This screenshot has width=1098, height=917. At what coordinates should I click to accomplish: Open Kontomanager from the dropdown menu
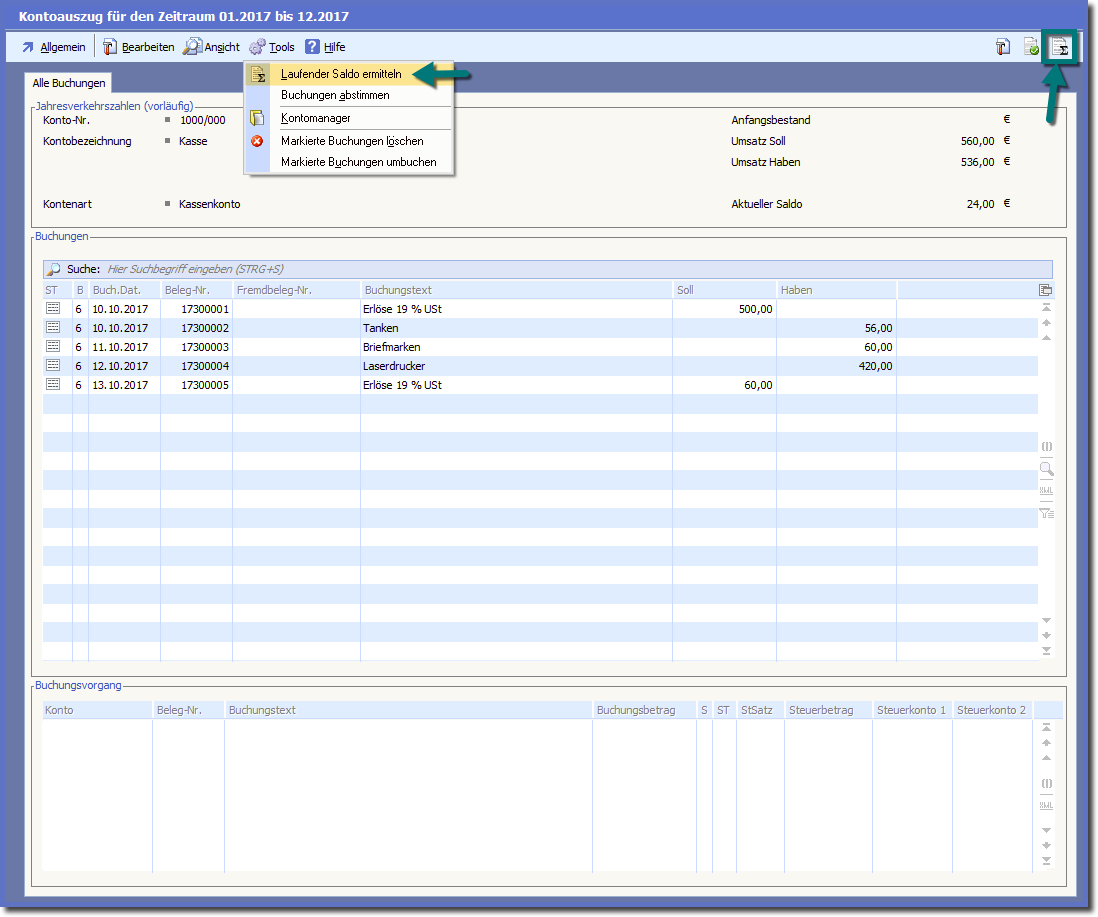[315, 118]
